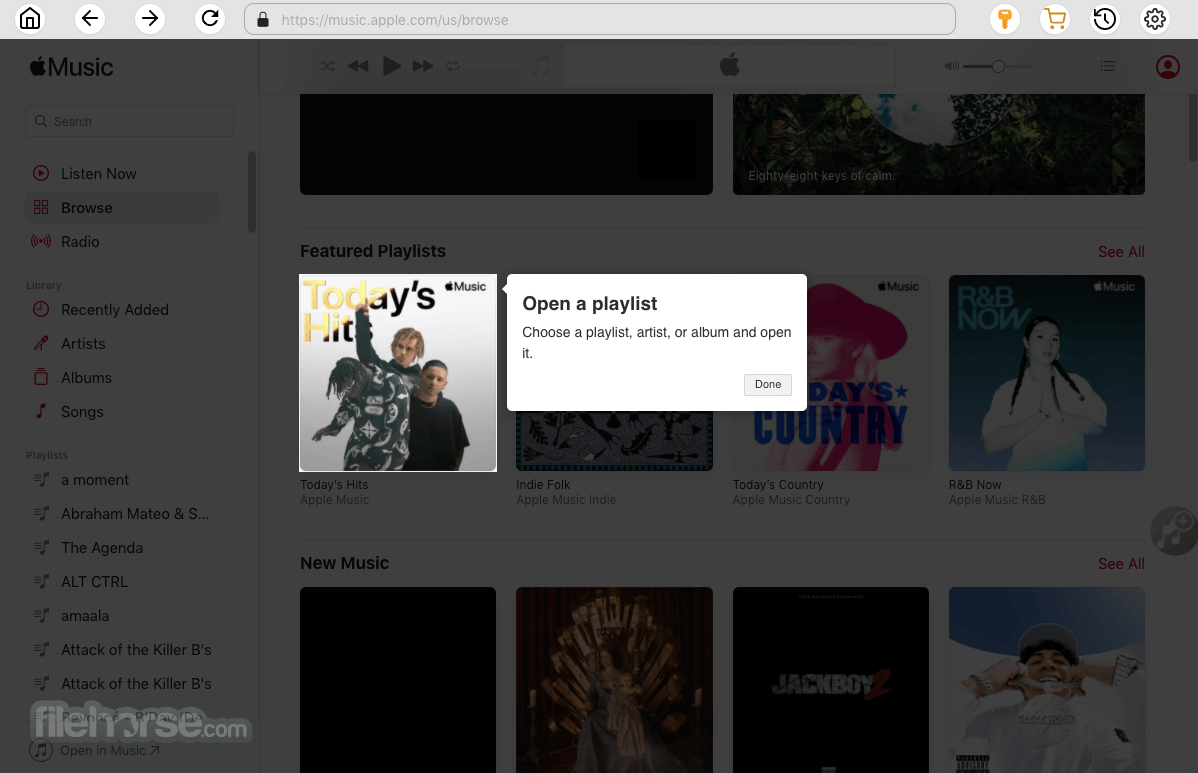Click the Apple Music R&B curator link

(996, 500)
